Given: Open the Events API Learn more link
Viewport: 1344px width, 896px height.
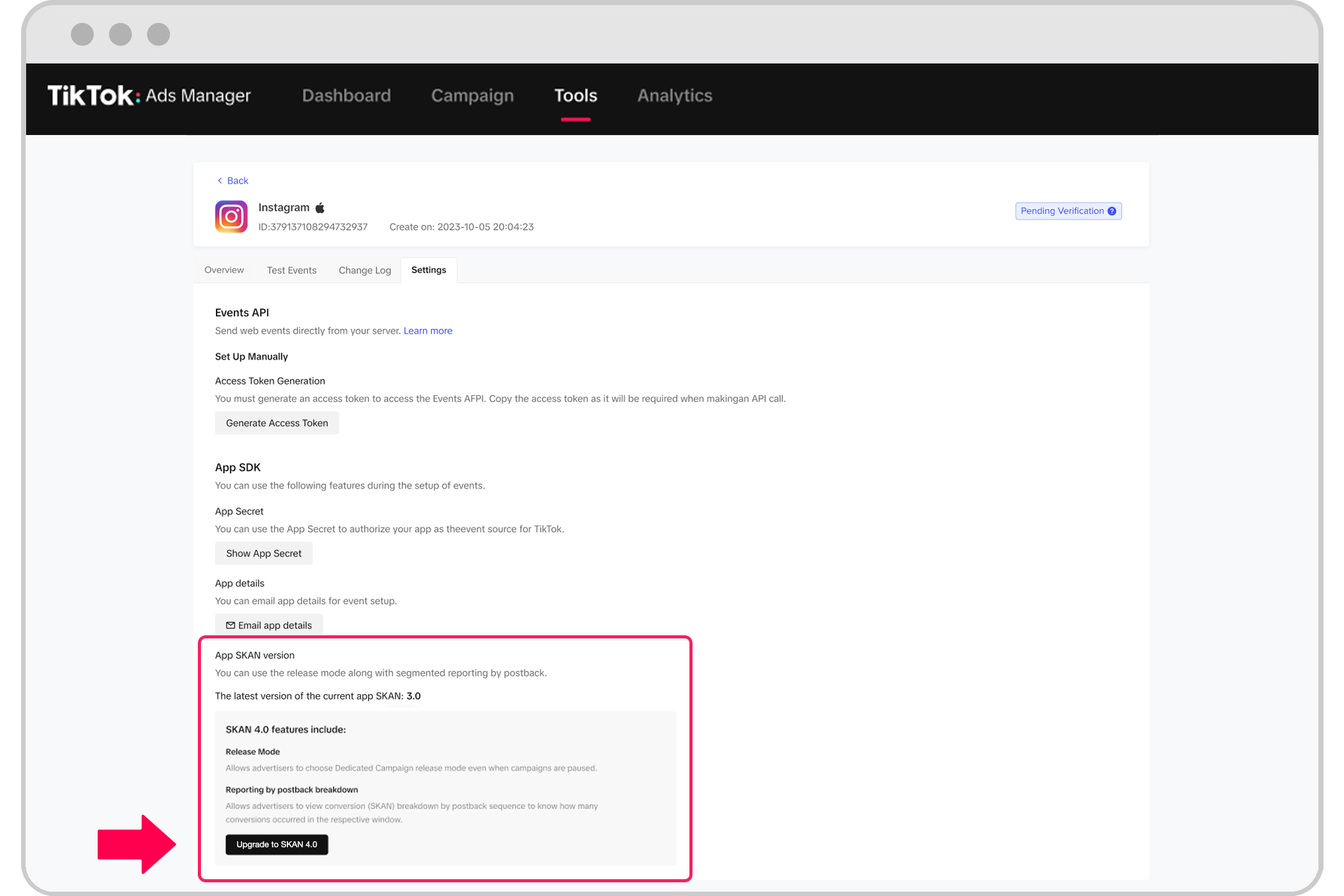Looking at the screenshot, I should click(x=428, y=330).
